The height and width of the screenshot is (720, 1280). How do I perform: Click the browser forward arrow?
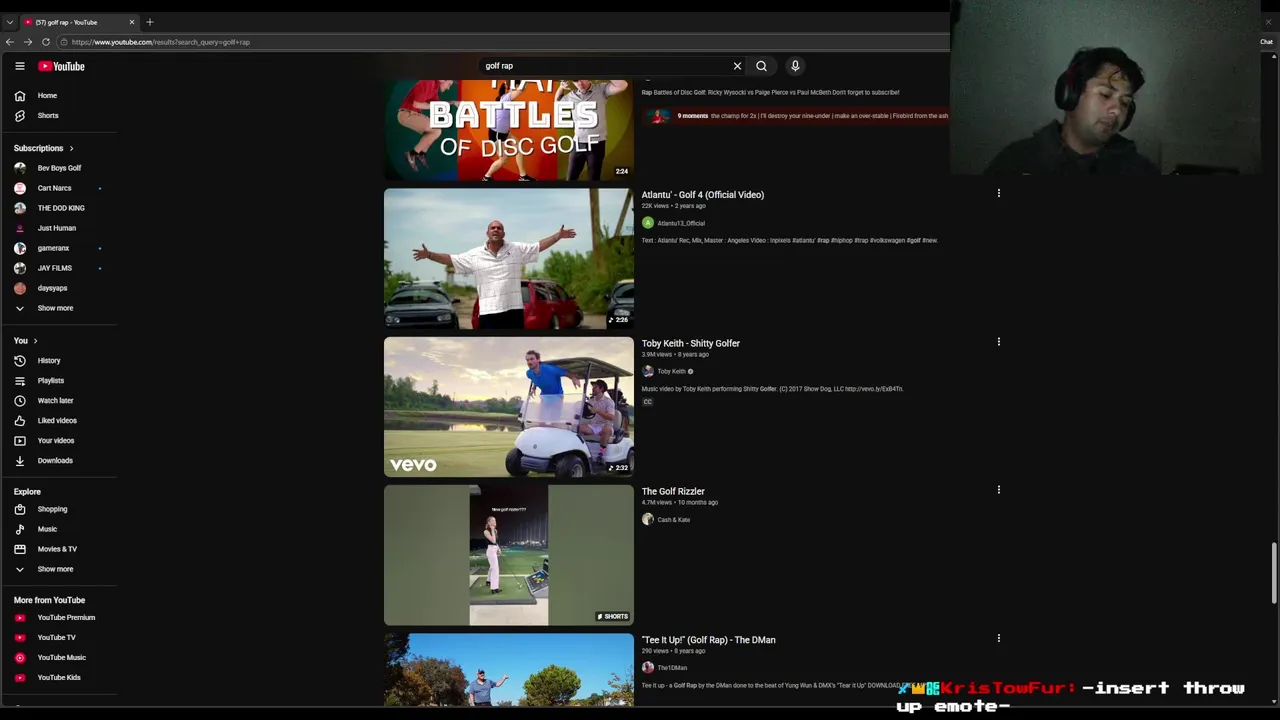point(28,42)
